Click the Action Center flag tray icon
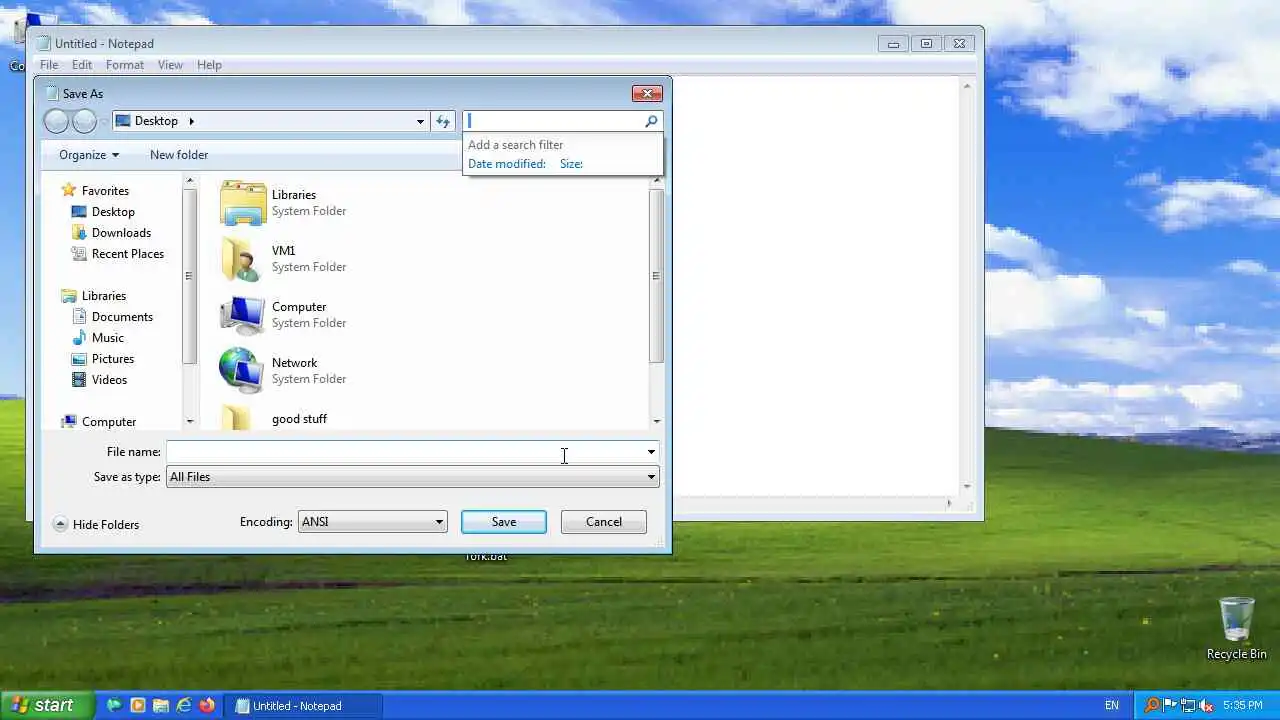The image size is (1280, 720). pyautogui.click(x=1170, y=705)
